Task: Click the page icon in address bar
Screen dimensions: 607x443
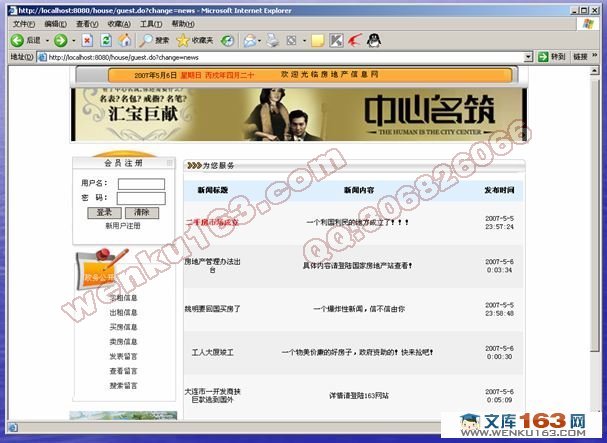Action: [42, 57]
